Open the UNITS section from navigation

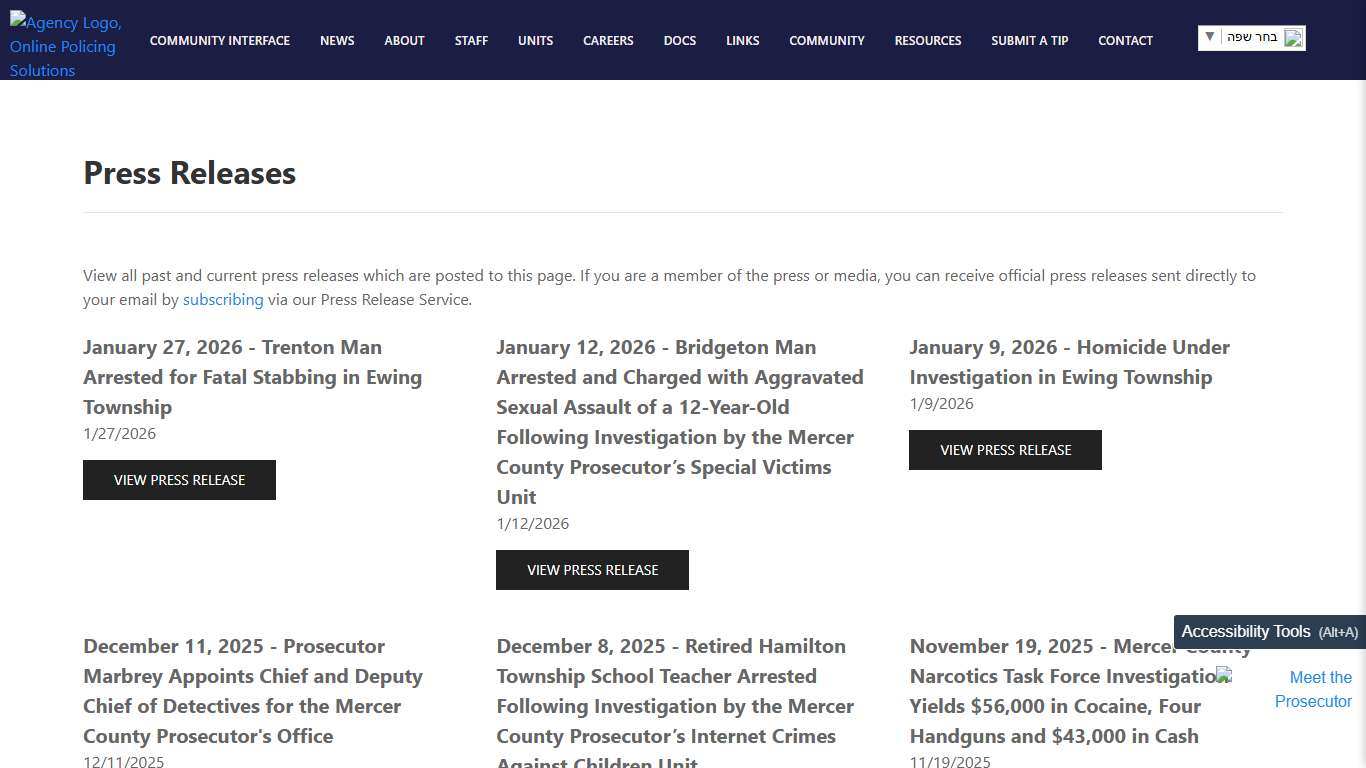535,41
